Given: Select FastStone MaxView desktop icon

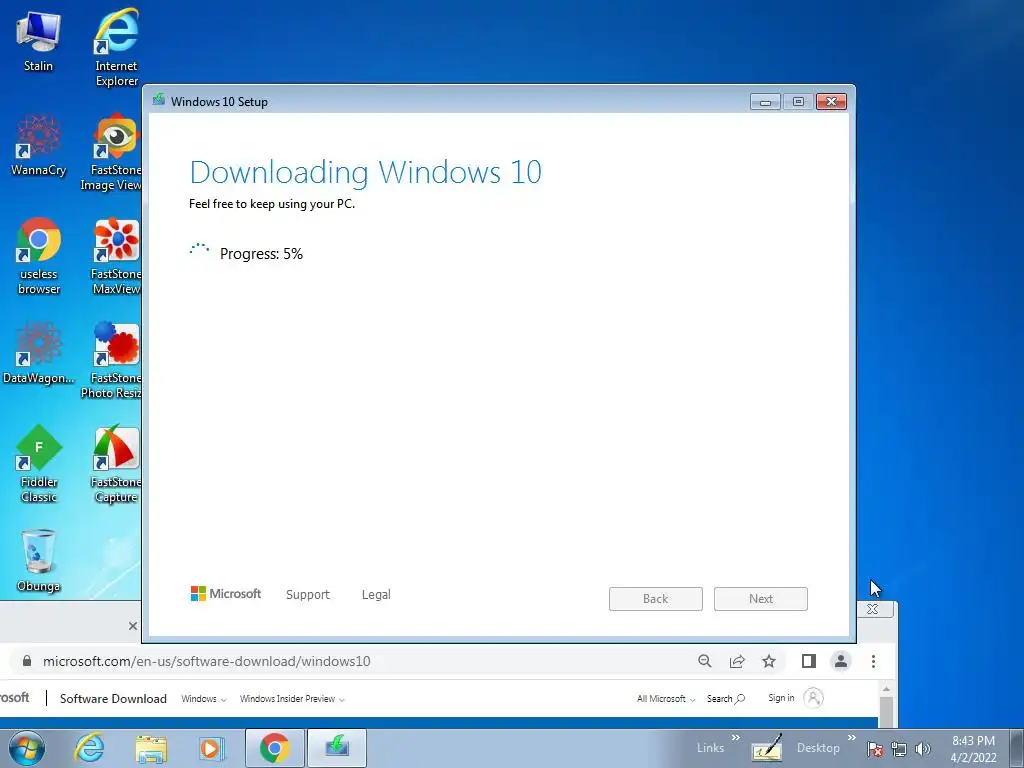Looking at the screenshot, I should 116,257.
